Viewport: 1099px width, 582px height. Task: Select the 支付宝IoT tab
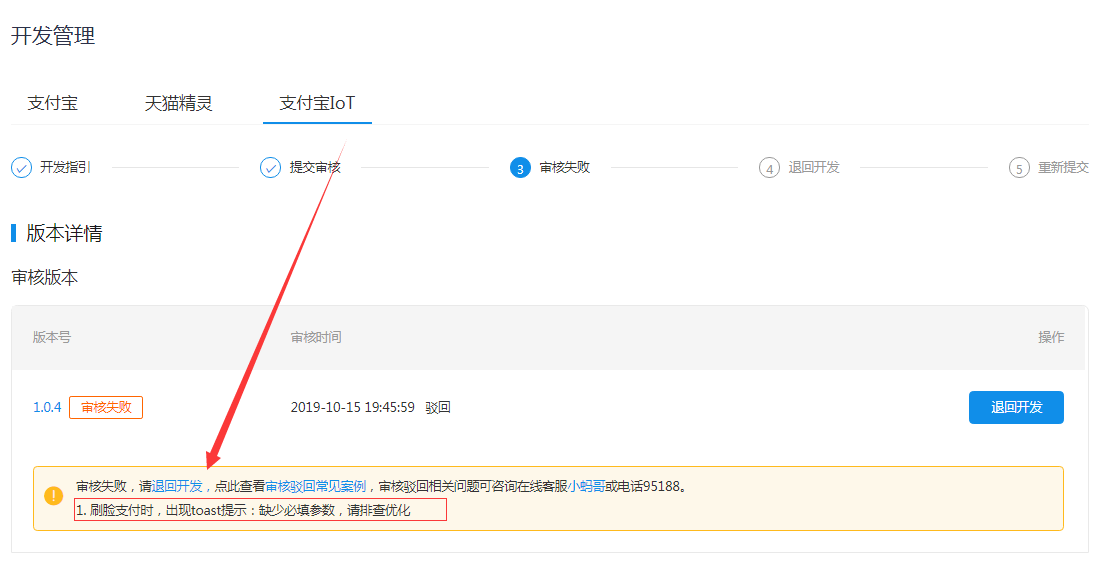(x=317, y=103)
